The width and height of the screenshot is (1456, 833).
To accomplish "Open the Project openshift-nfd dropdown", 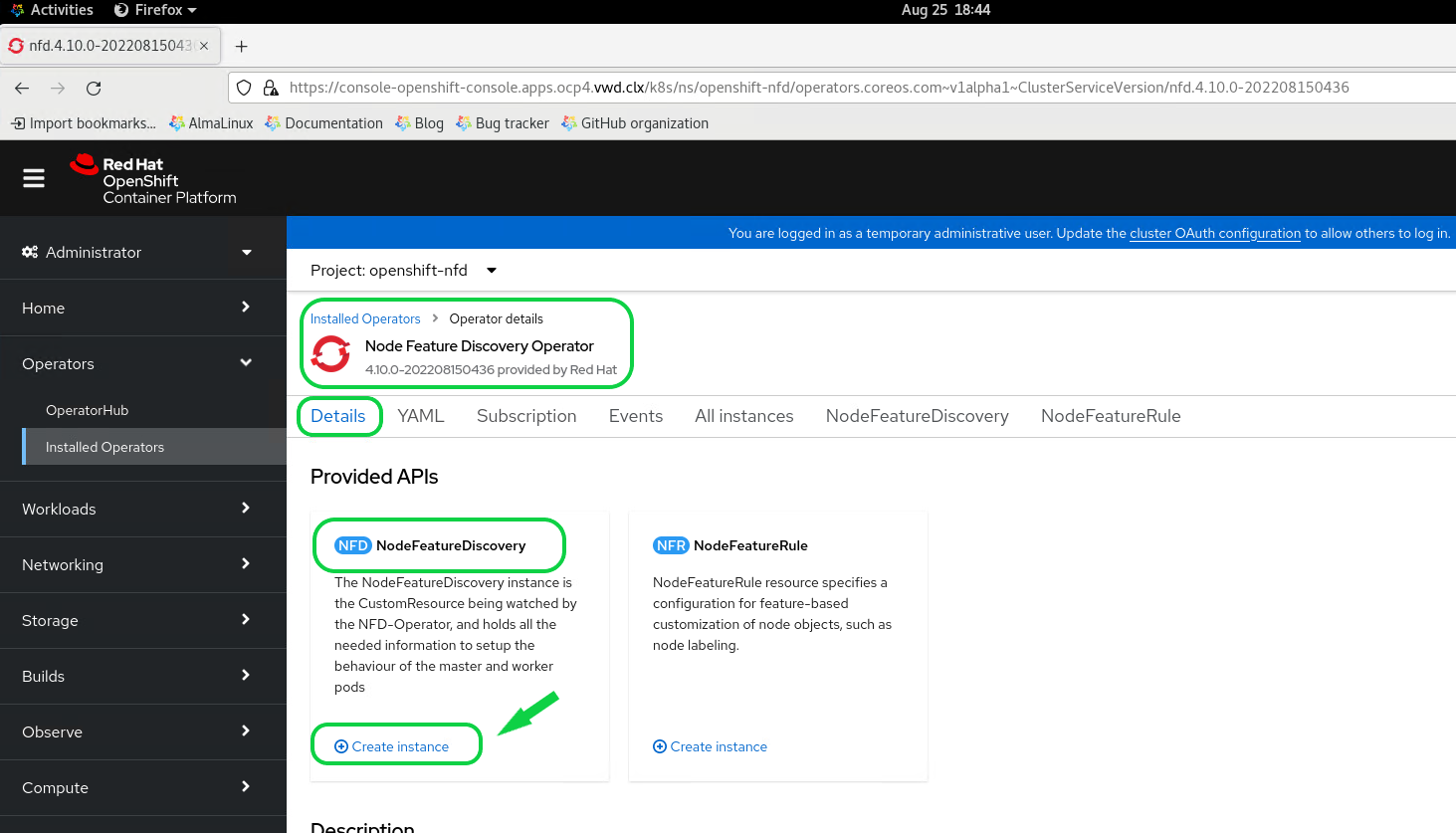I will coord(403,270).
